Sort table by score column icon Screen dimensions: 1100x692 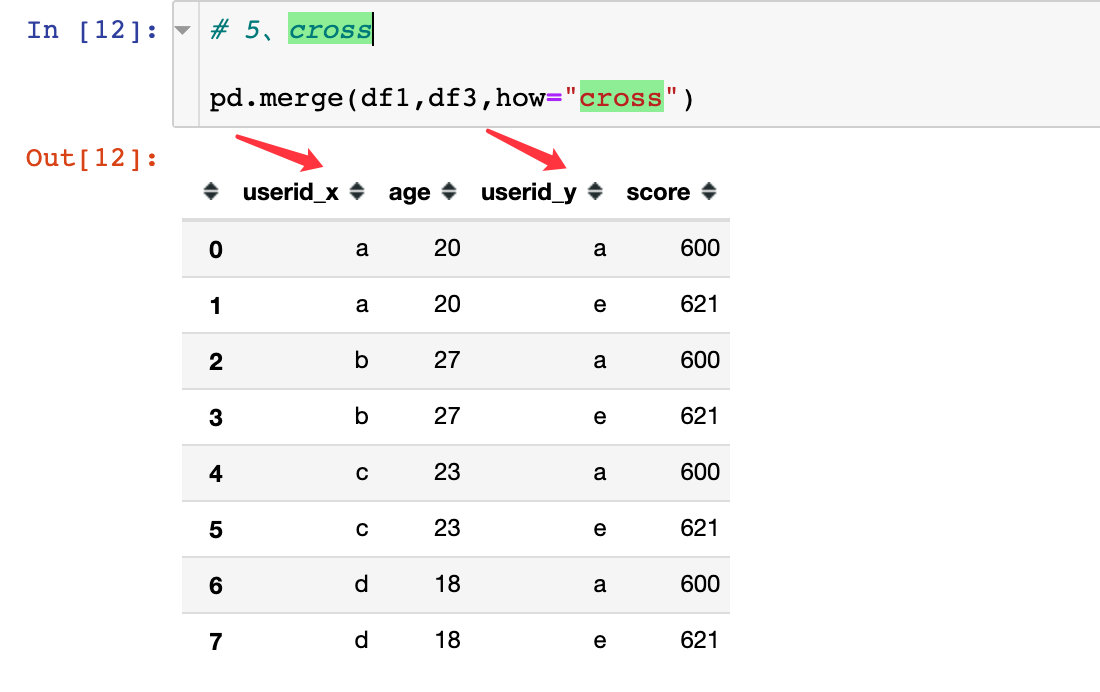point(709,192)
